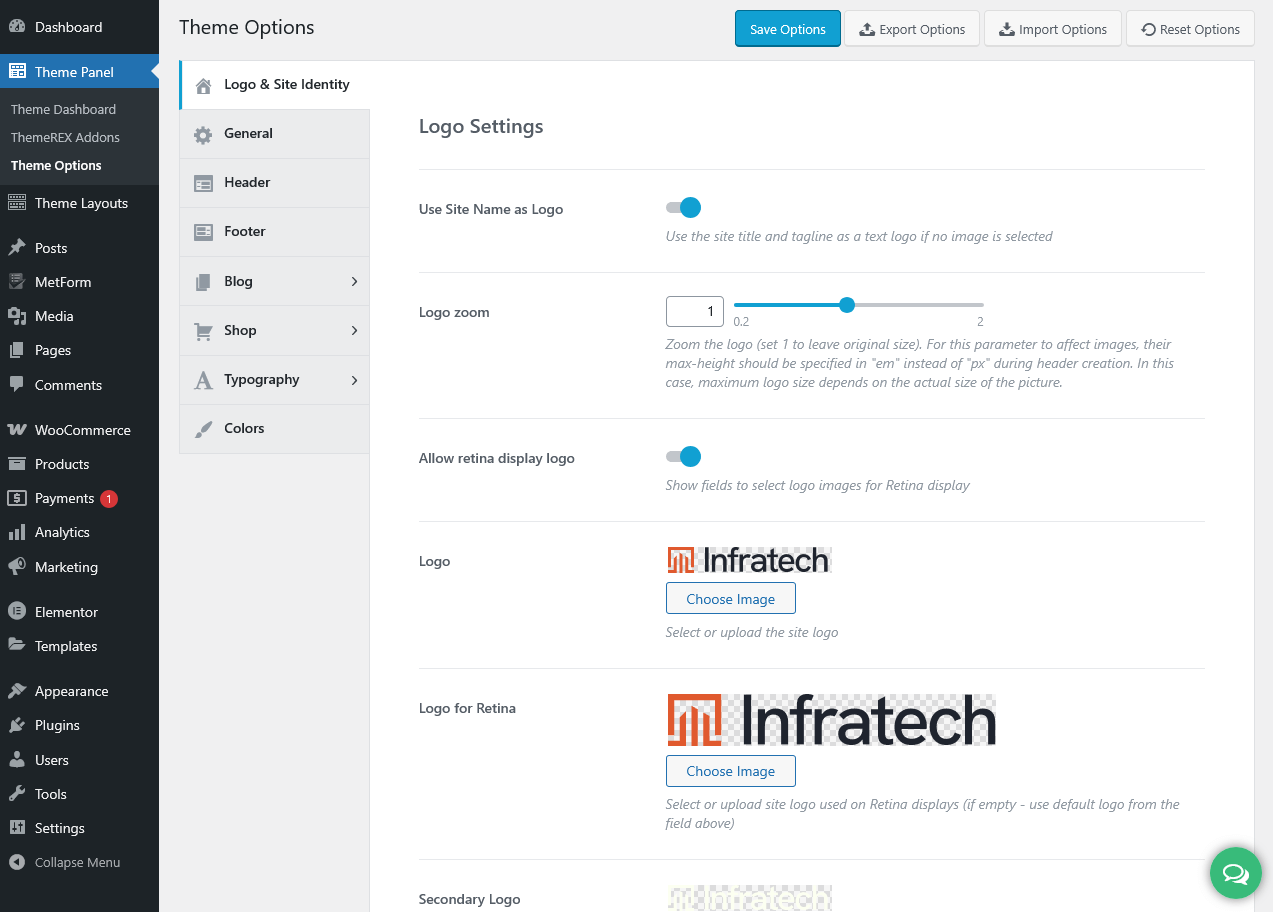Click the WooCommerce icon in sidebar
The image size is (1273, 912).
(17, 430)
